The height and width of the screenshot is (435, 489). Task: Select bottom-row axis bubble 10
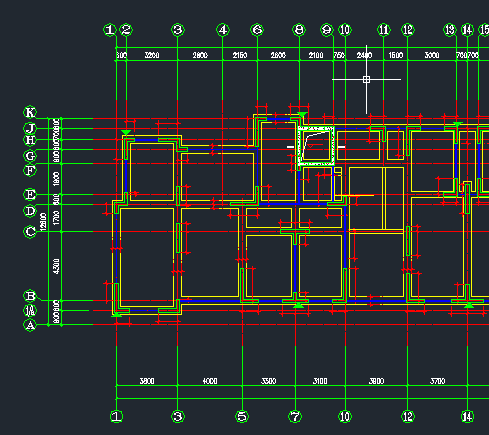(345, 416)
